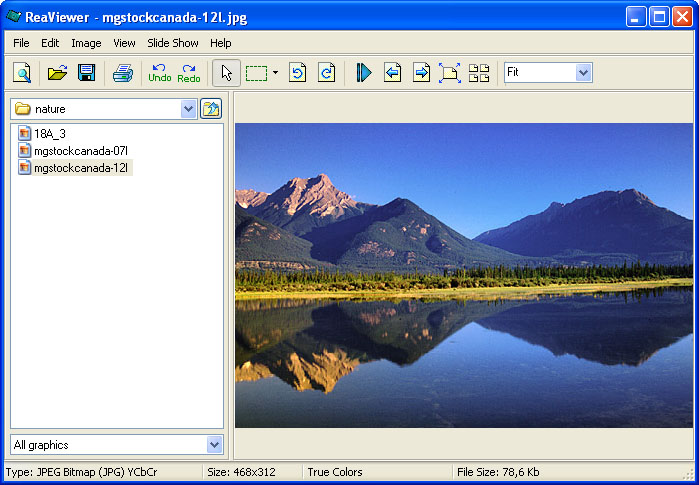Click the nature folder icon in combo box
Screen dimensions: 699x485
[x=23, y=109]
